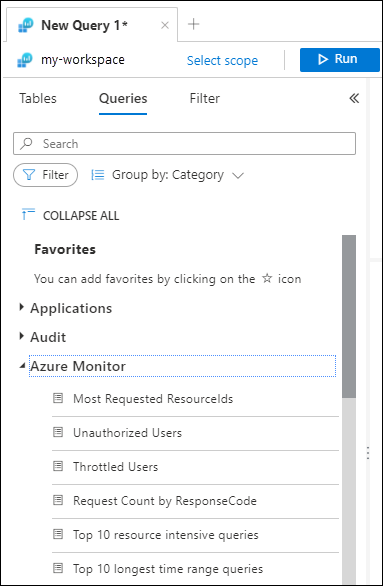
Task: Click the Select scope link
Action: coord(222,61)
